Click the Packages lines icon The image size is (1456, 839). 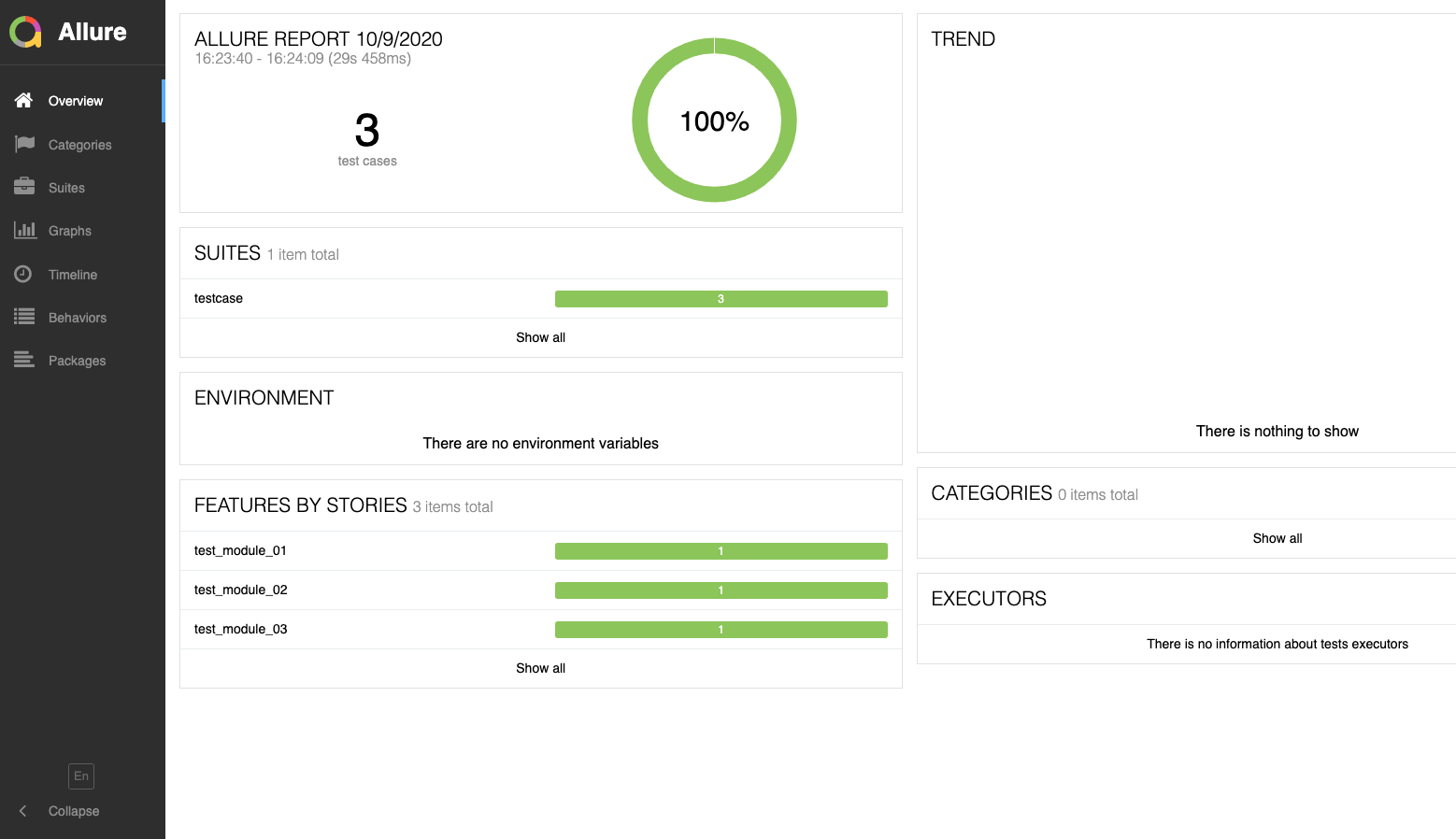tap(24, 360)
